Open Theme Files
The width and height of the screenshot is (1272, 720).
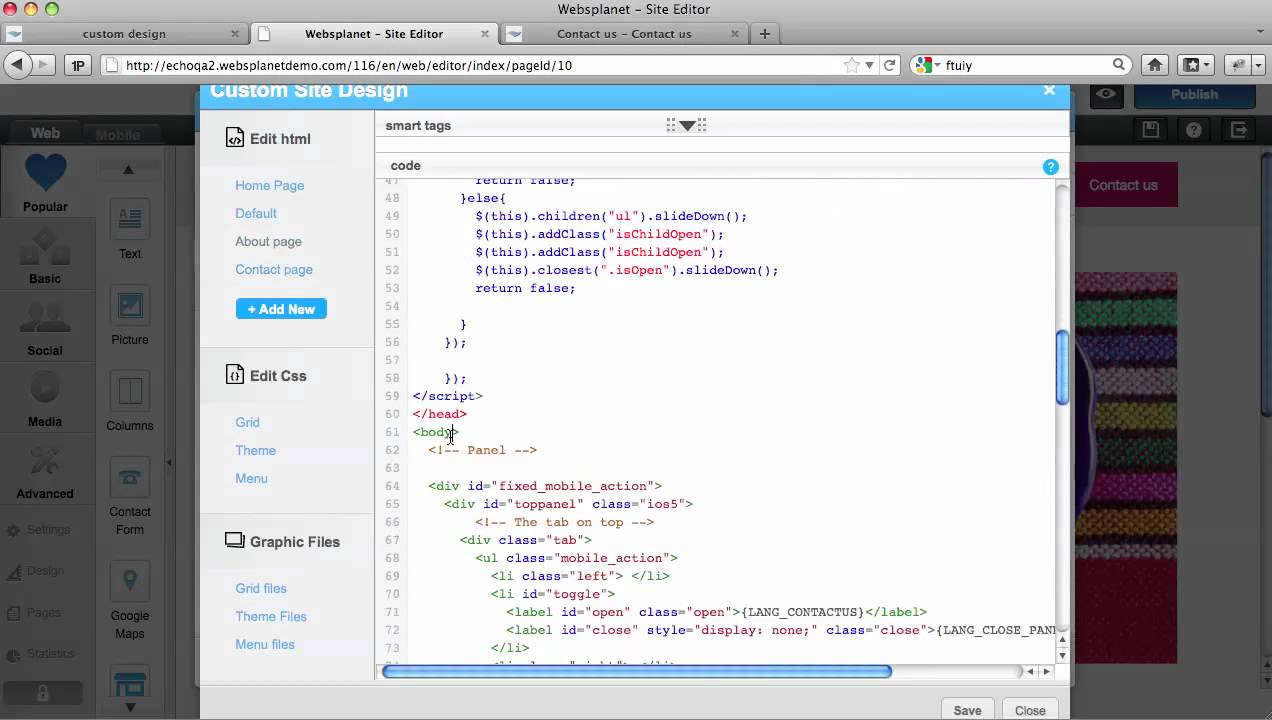(271, 616)
